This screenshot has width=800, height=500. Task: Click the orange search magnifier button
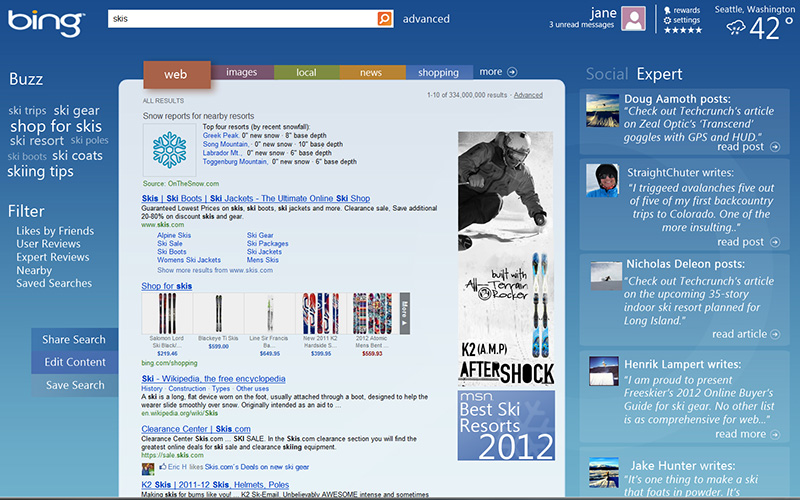[x=384, y=19]
